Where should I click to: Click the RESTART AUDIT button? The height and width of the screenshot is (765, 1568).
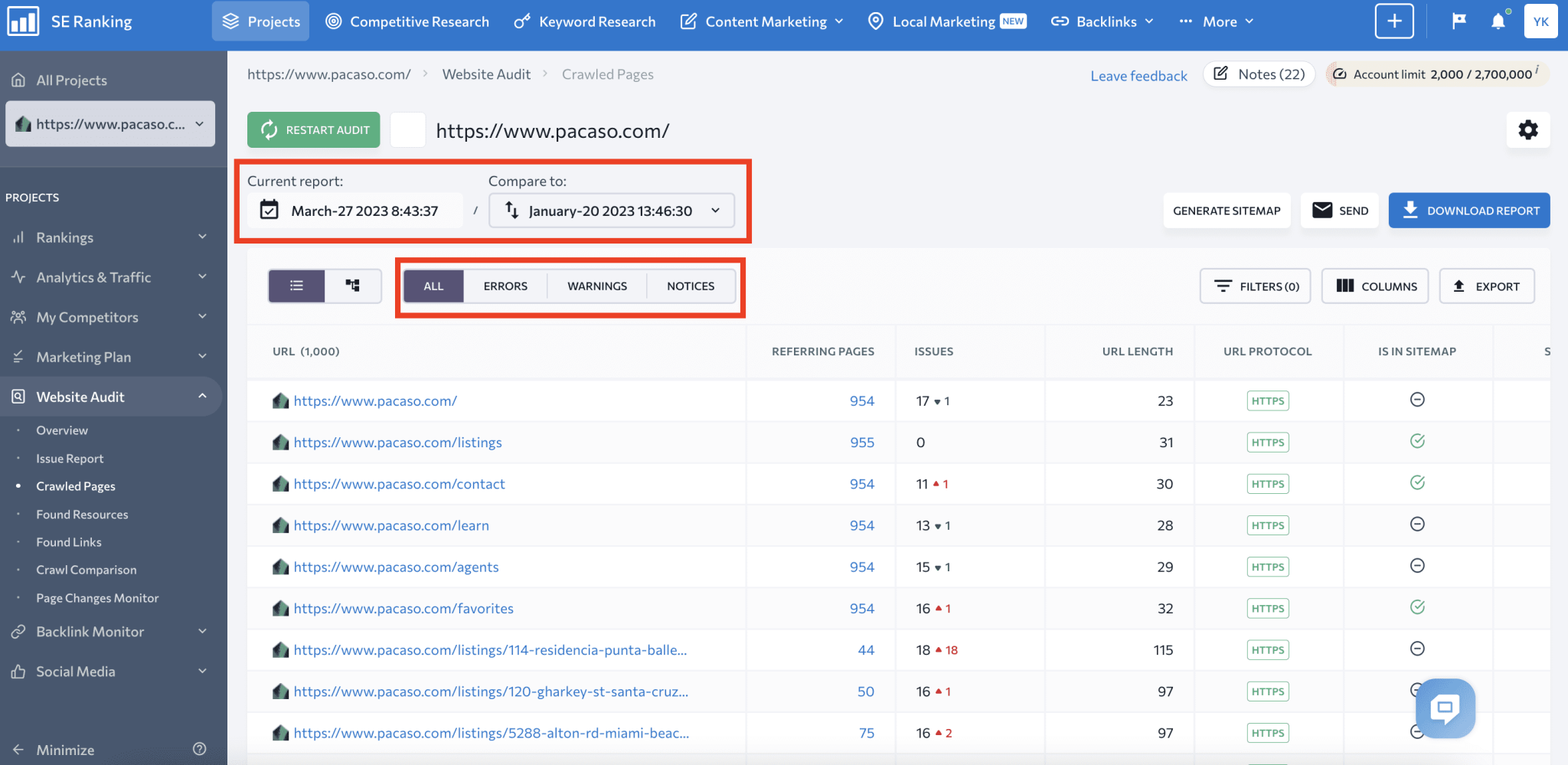point(313,129)
